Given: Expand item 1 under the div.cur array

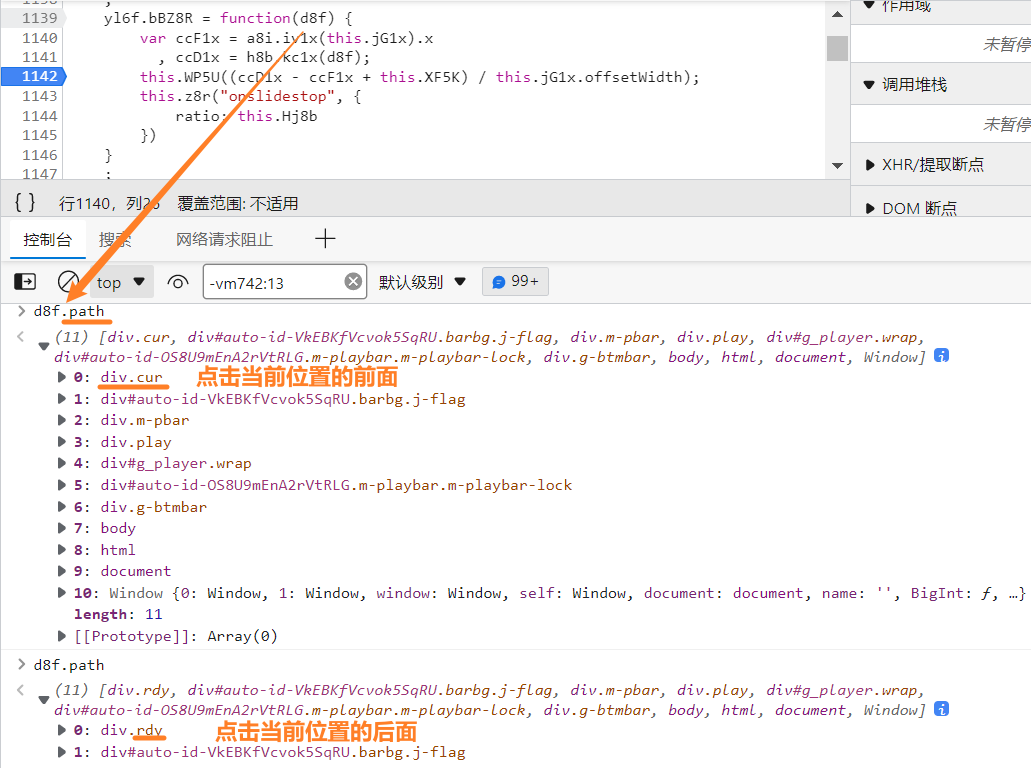Looking at the screenshot, I should 61,398.
